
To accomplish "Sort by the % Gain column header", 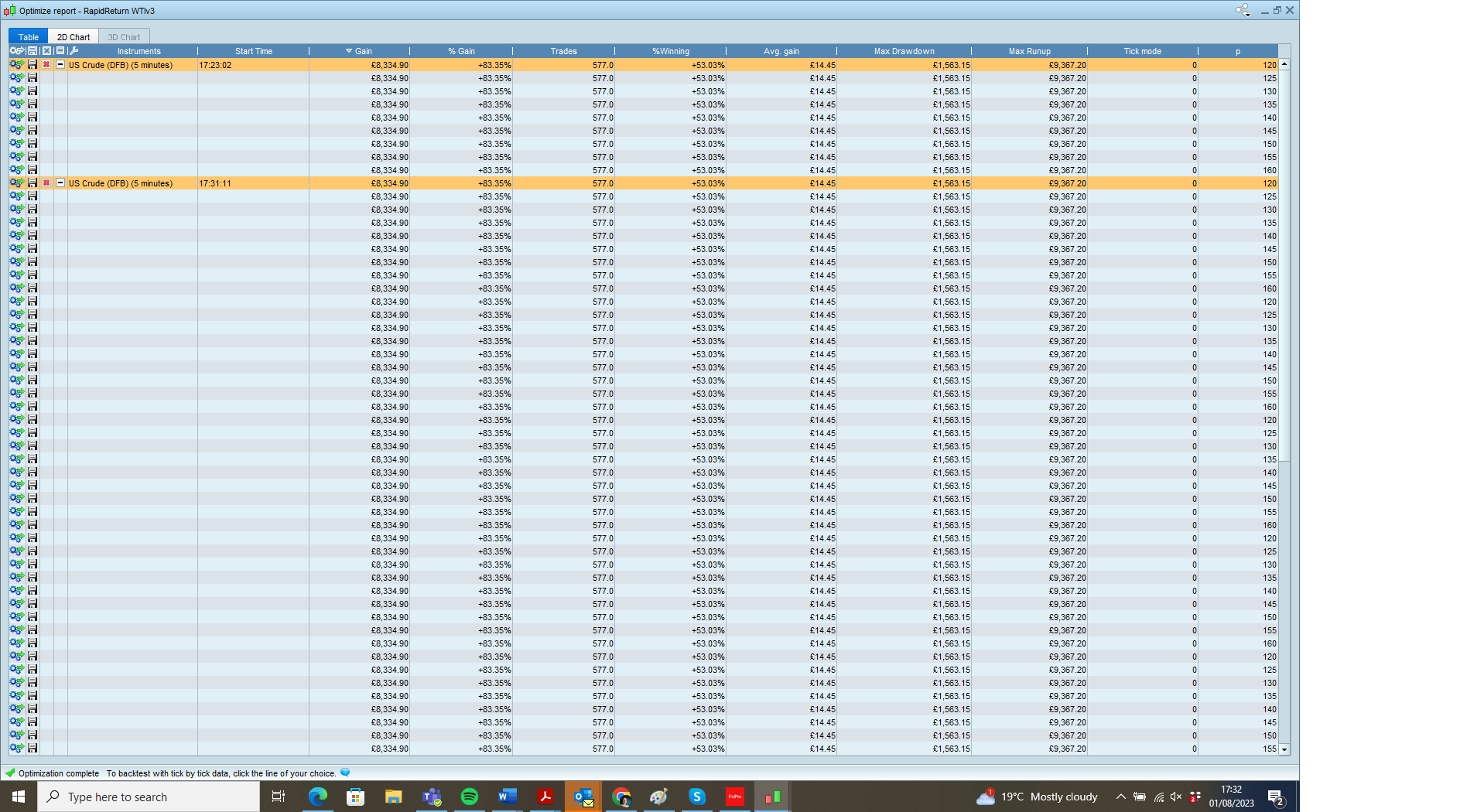I will pos(461,51).
